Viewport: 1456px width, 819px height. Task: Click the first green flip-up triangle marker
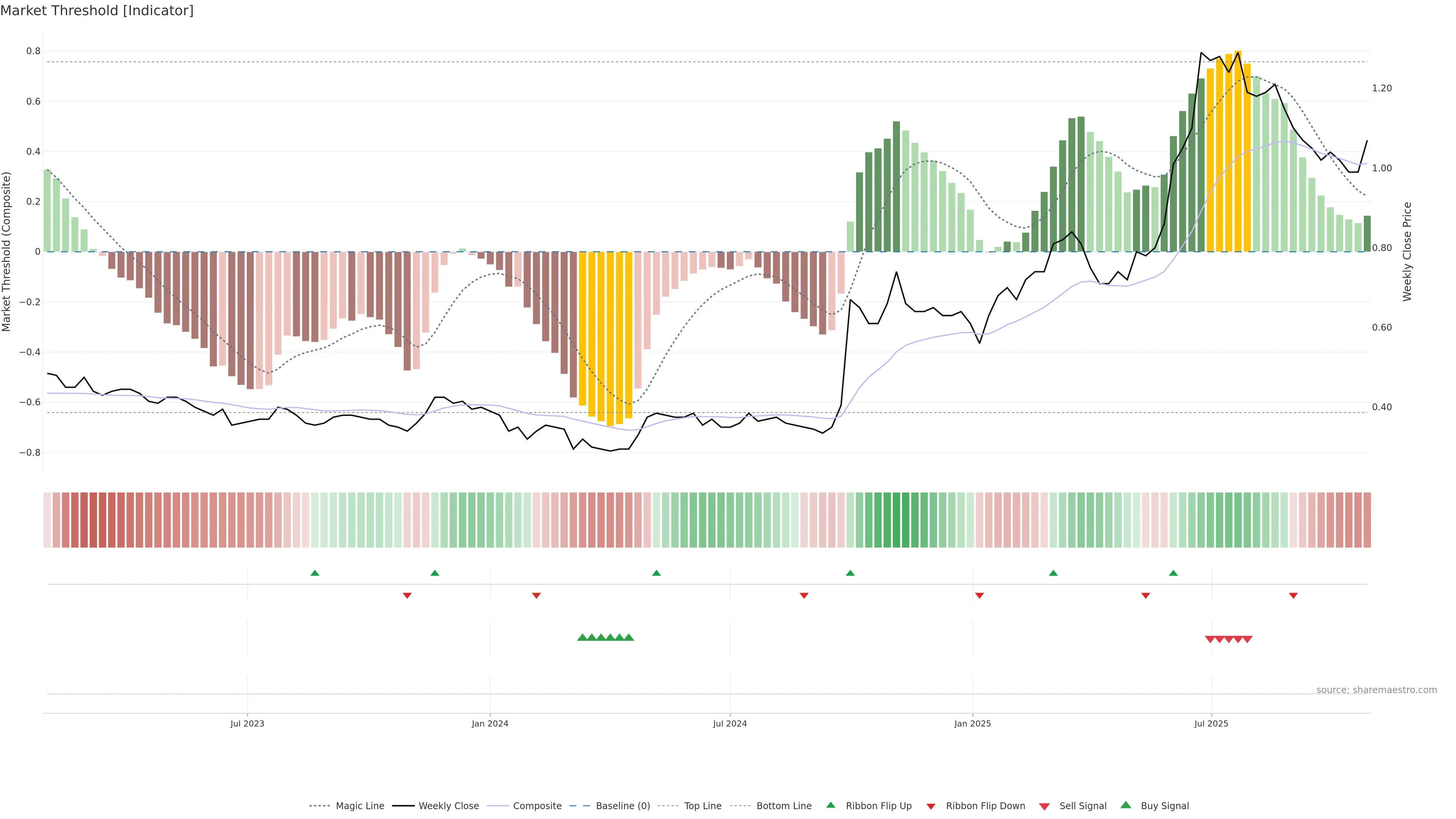pos(315,573)
